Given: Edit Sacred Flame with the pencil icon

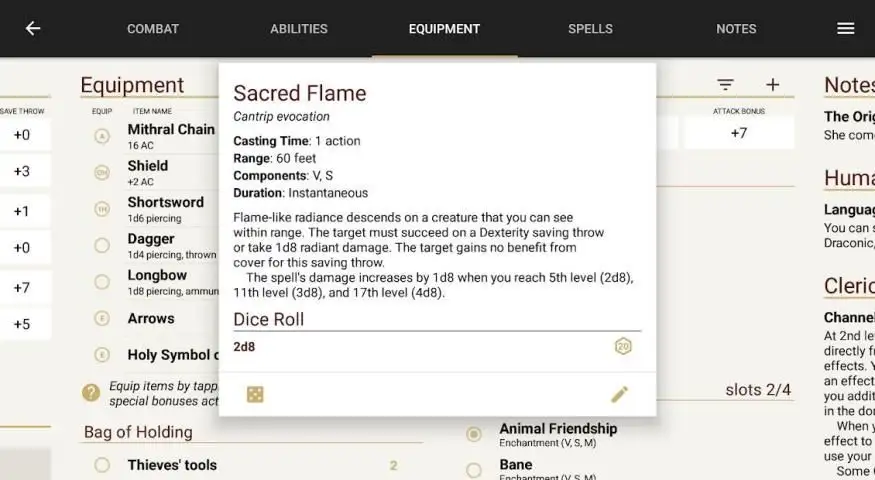Looking at the screenshot, I should (619, 394).
